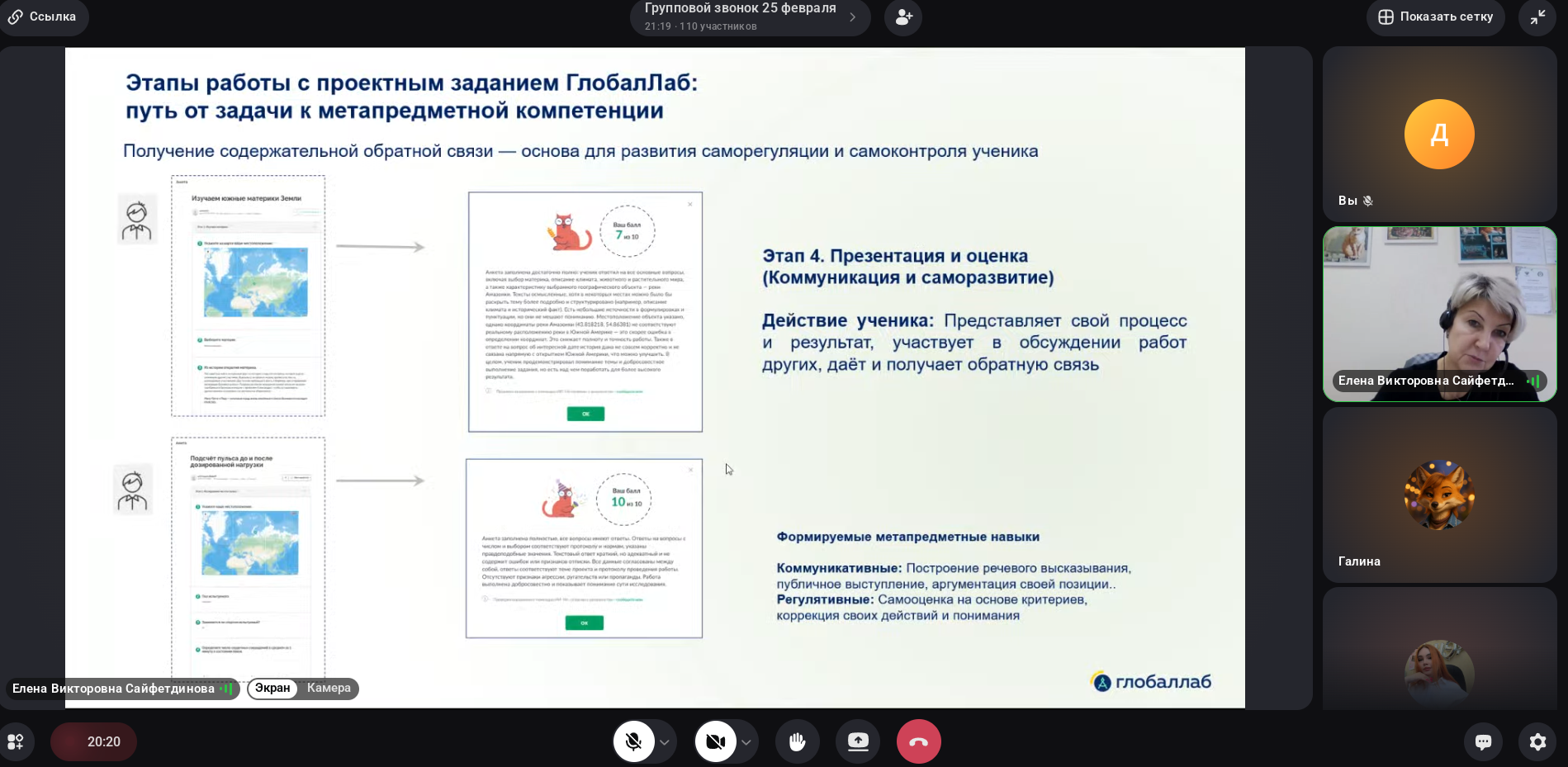1568x767 pixels.
Task: Raise hand in the call
Action: (797, 741)
